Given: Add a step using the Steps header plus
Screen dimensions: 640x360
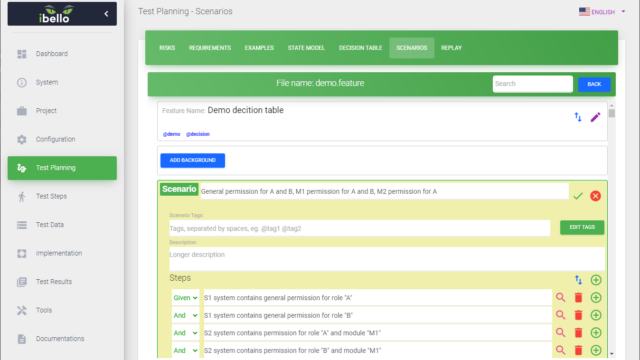Looking at the screenshot, I should point(596,280).
